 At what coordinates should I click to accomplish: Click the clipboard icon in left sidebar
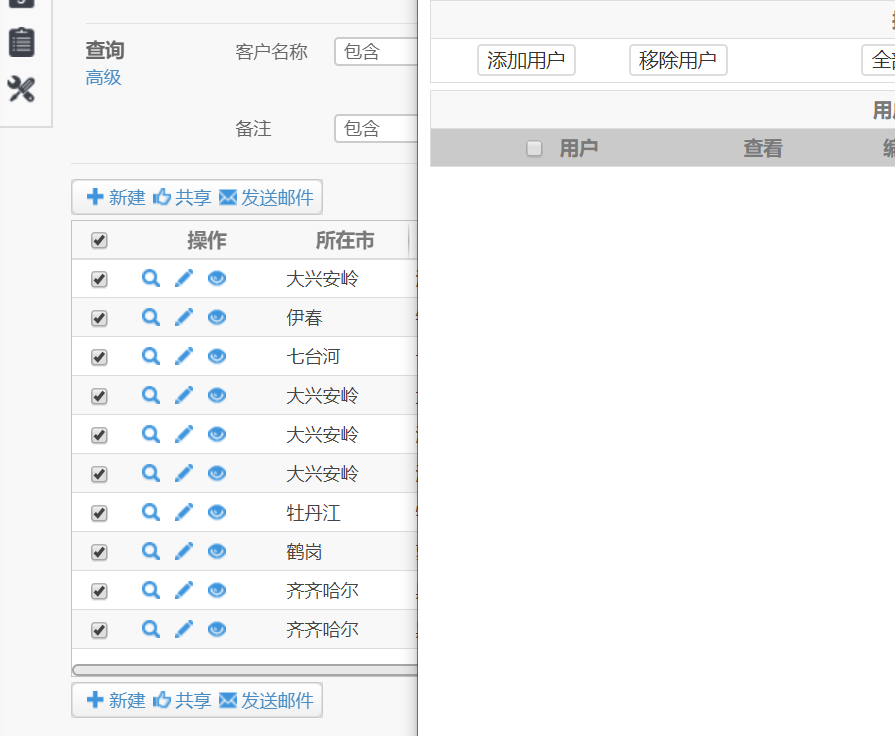(x=21, y=42)
